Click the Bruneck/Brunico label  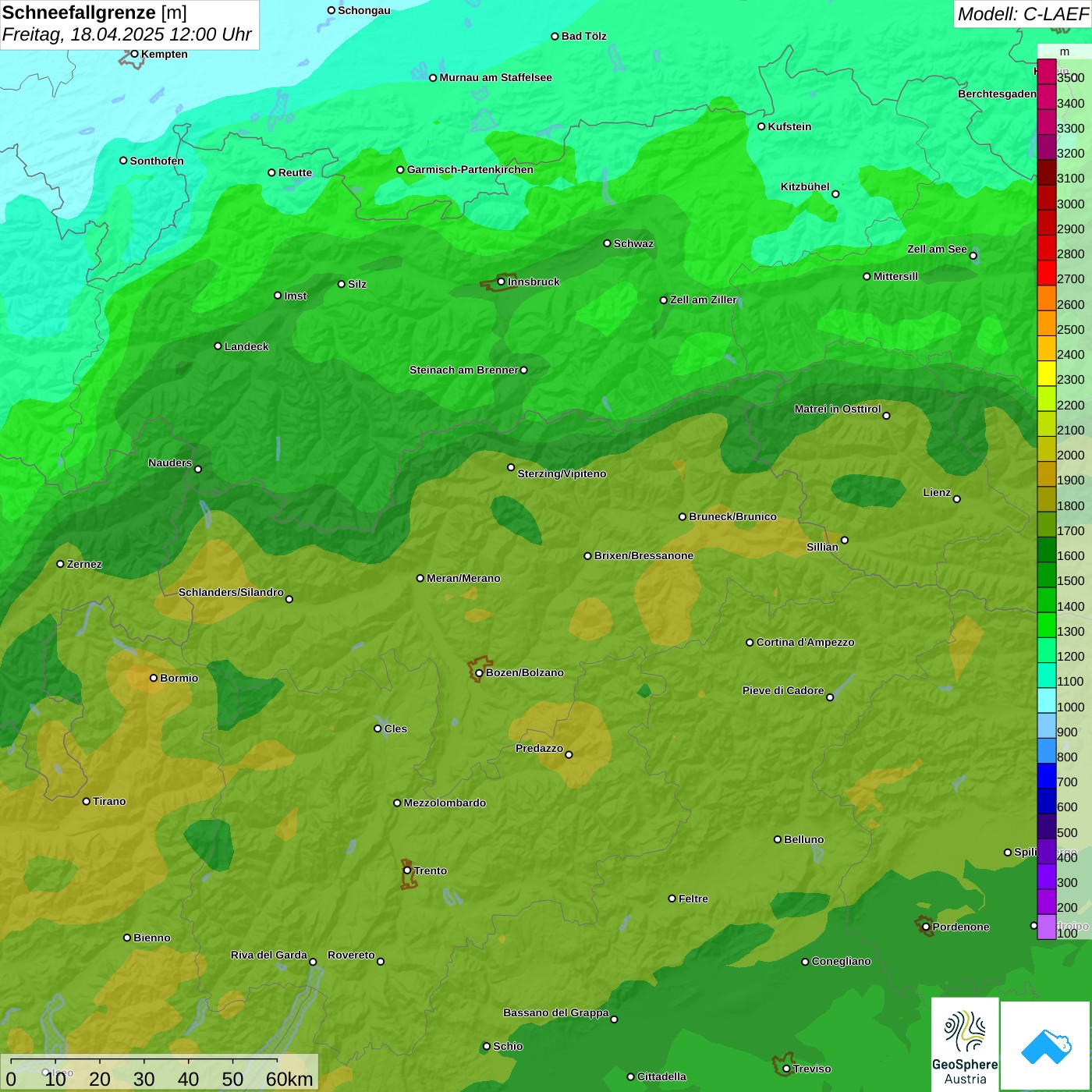tap(733, 516)
